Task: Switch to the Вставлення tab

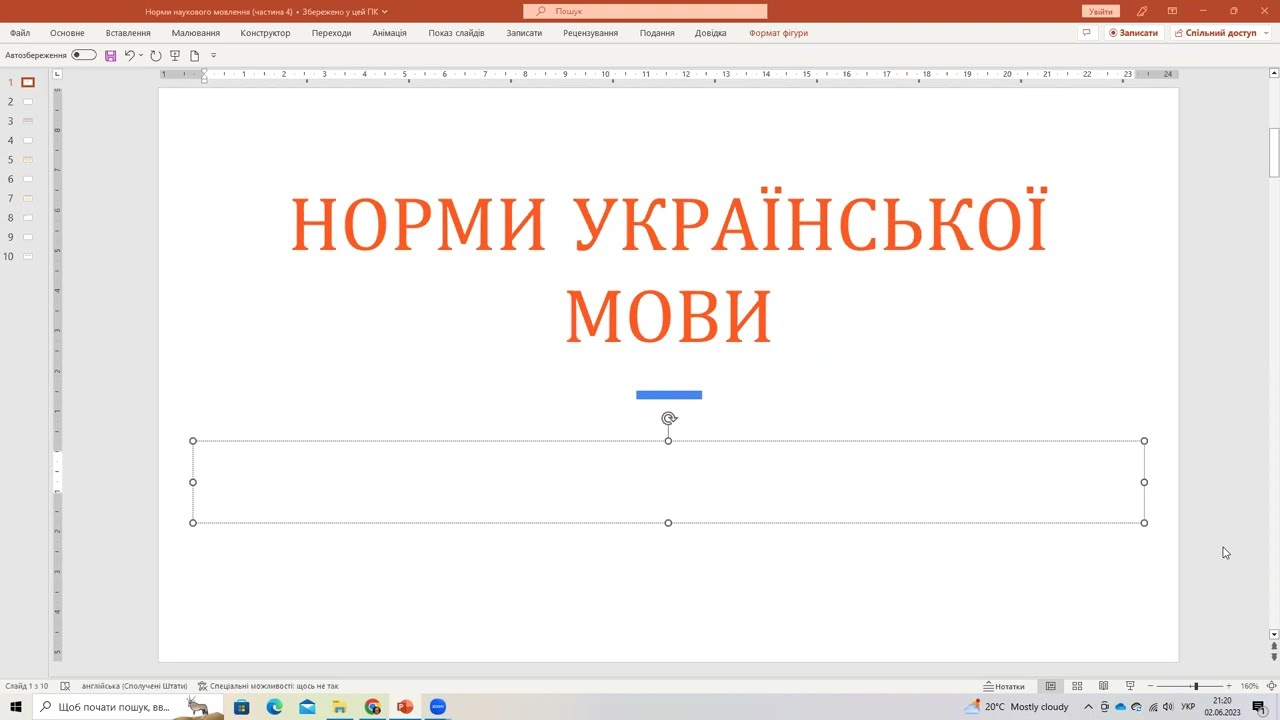Action: point(128,33)
